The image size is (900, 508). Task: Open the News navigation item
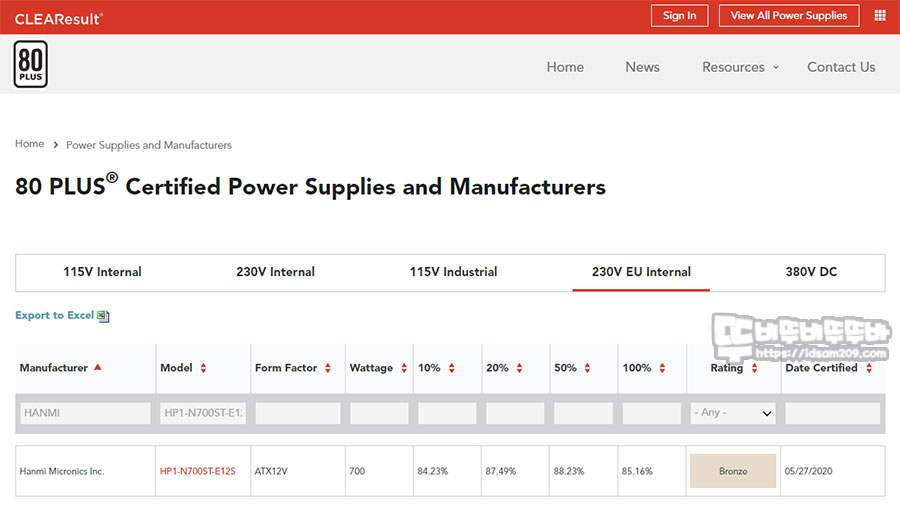(x=642, y=67)
